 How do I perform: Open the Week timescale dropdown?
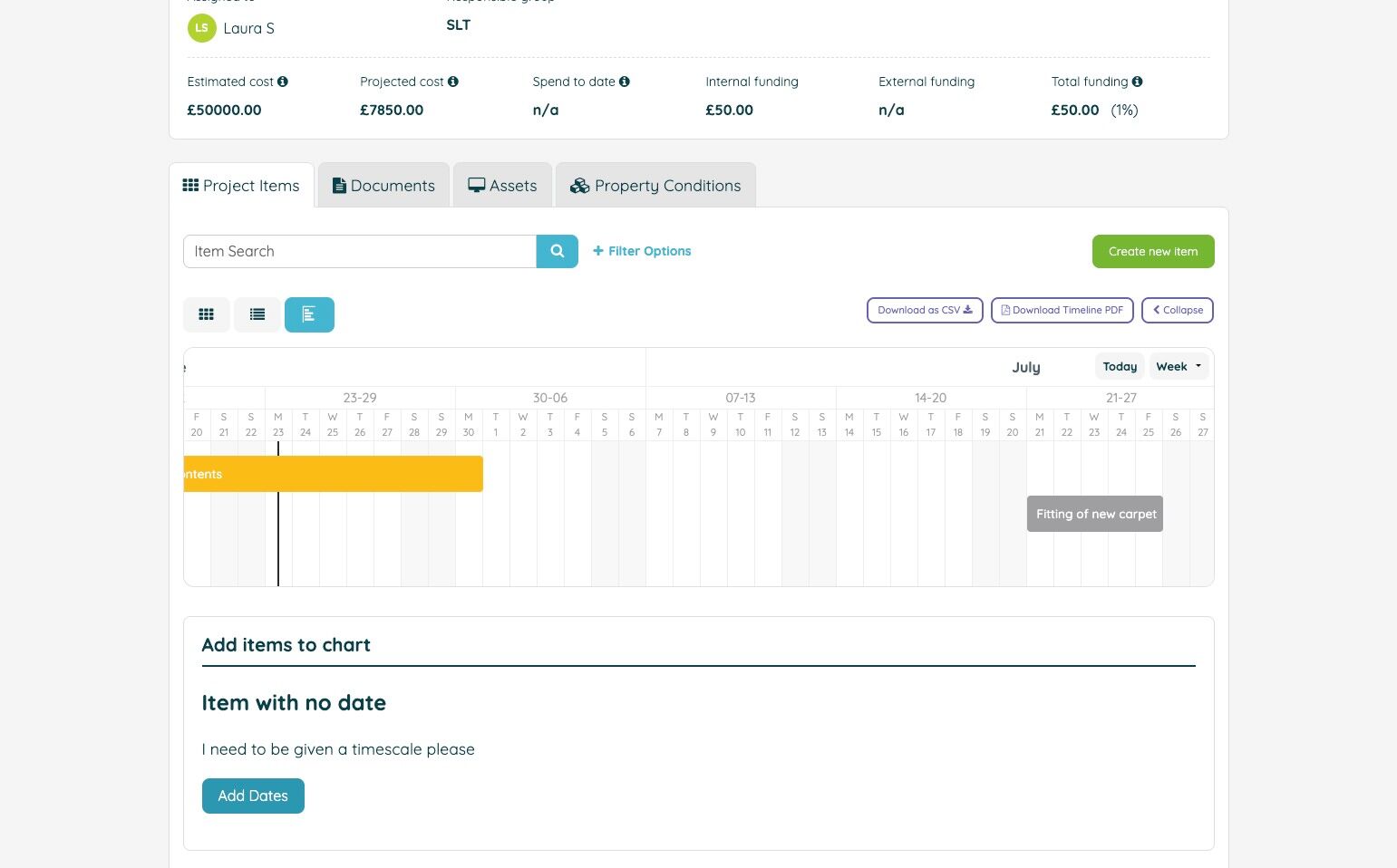(x=1179, y=367)
